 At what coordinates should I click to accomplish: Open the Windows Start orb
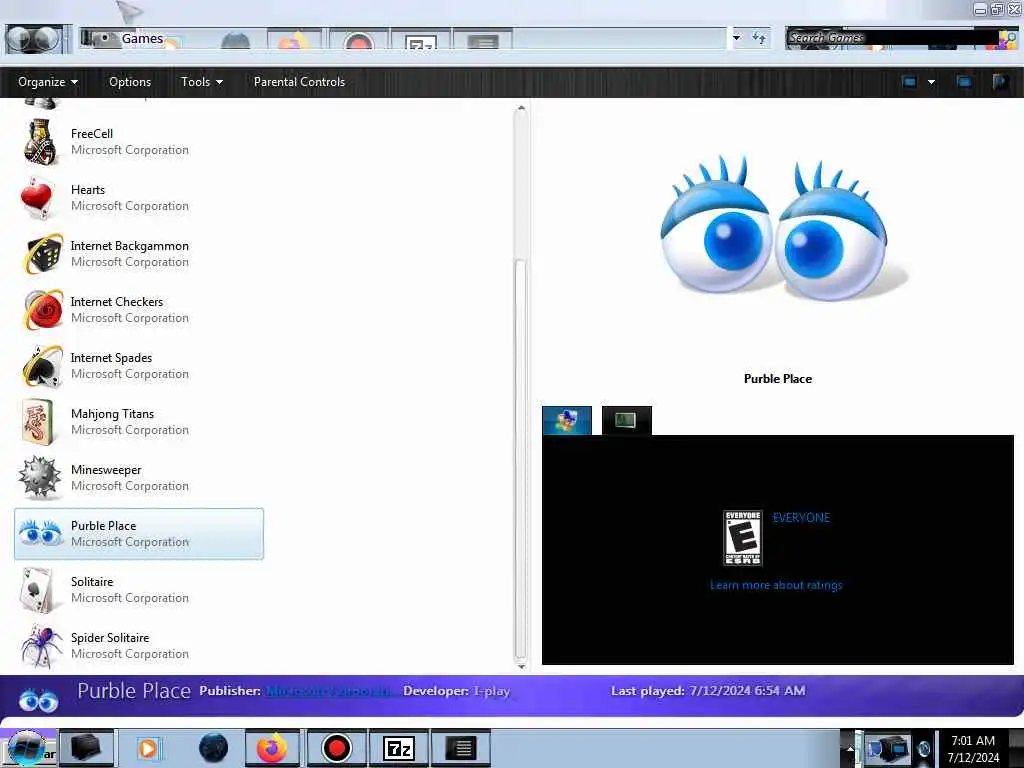26,748
